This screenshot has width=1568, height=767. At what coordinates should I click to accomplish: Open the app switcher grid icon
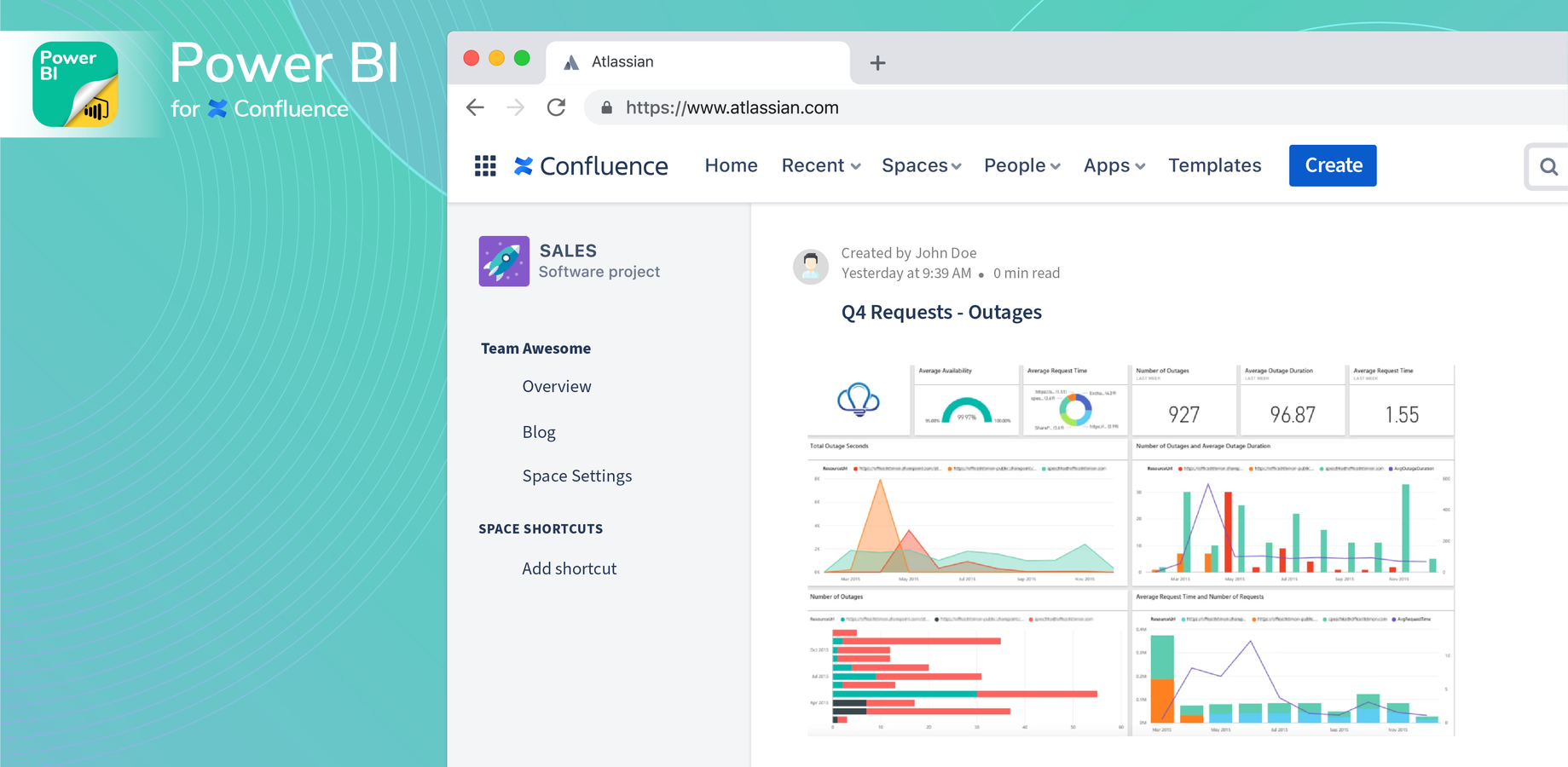pos(485,165)
